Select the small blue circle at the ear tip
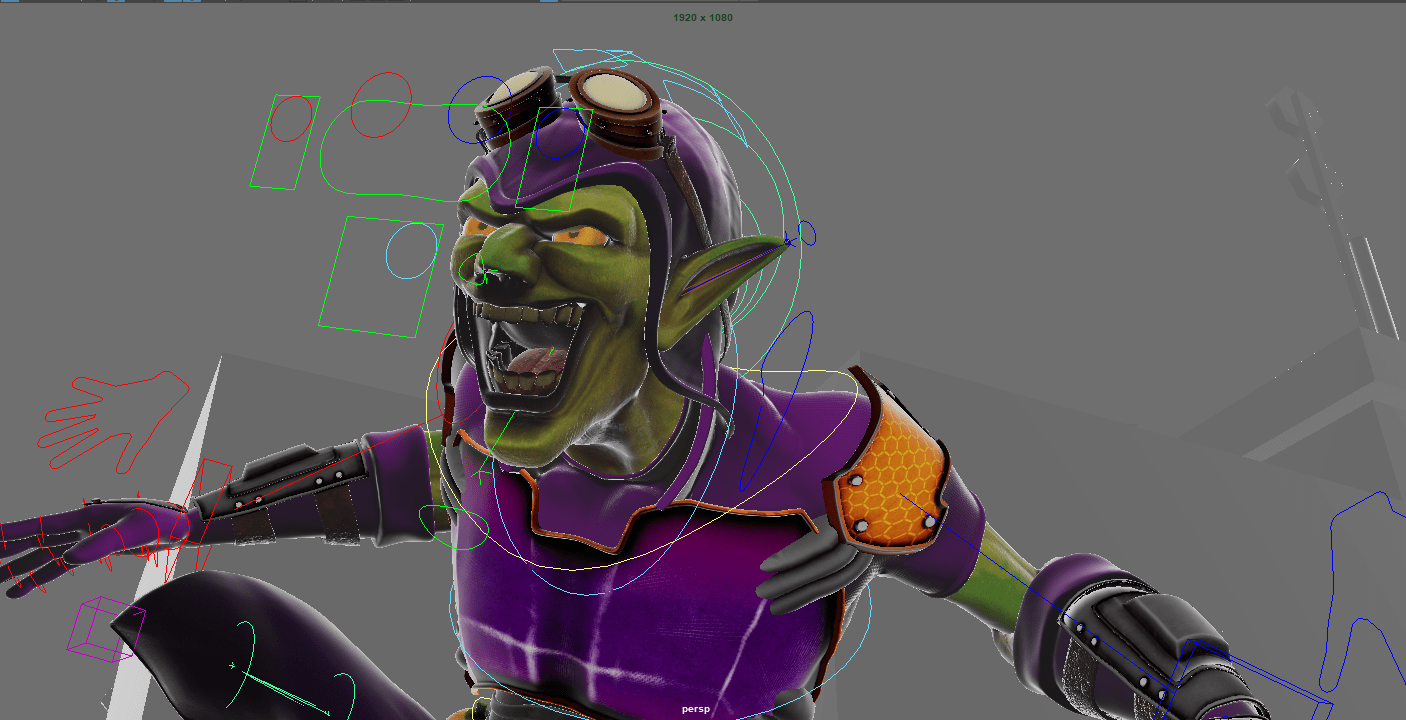The width and height of the screenshot is (1406, 720). point(807,234)
